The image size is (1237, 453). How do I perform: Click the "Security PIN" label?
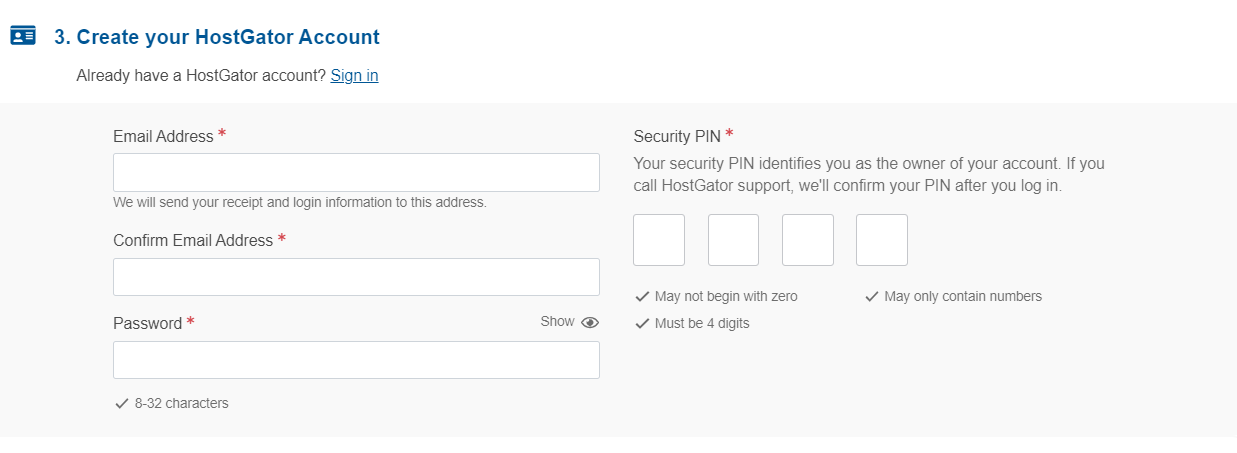pos(677,136)
